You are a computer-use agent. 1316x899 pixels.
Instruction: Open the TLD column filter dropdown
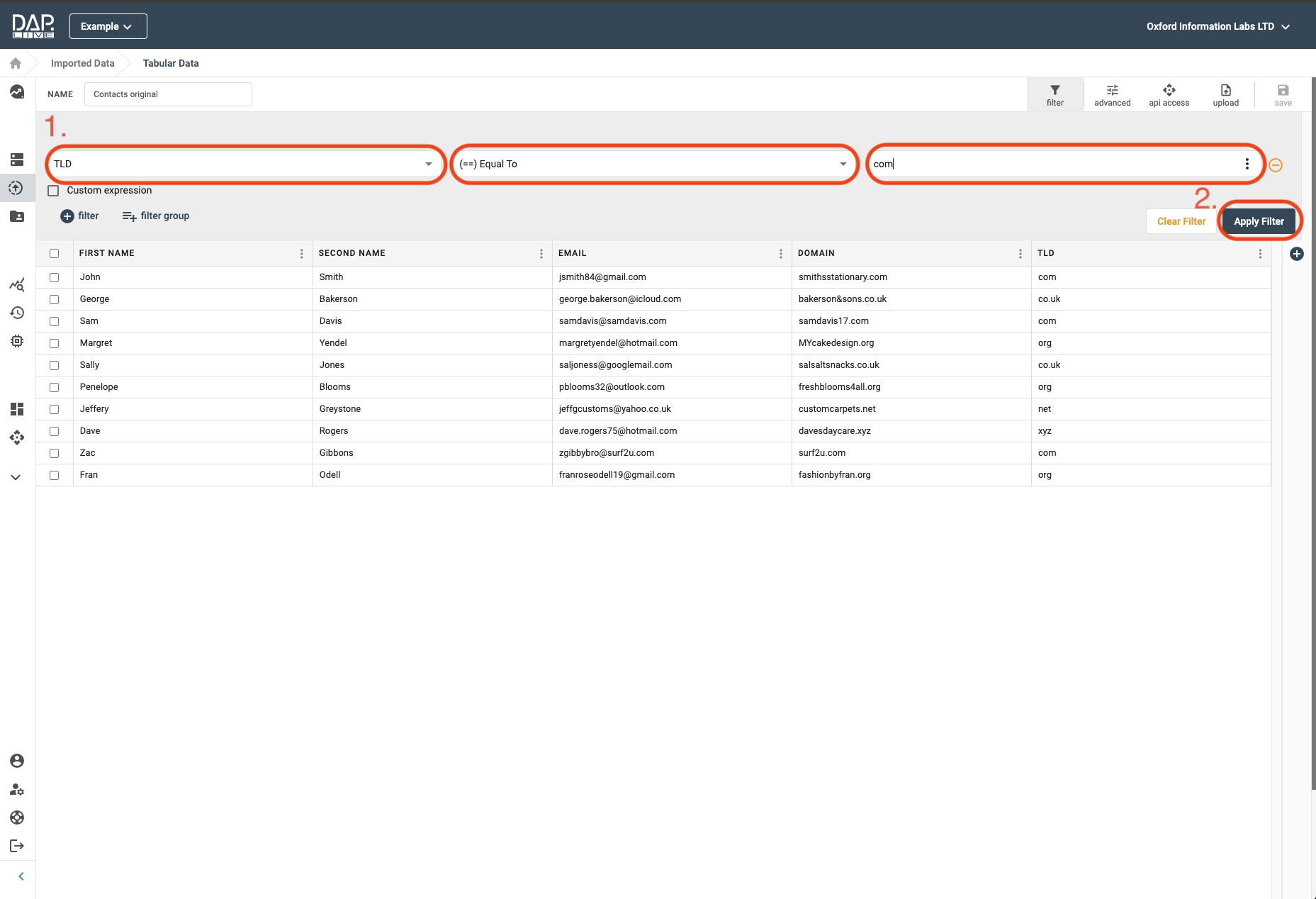coord(244,164)
